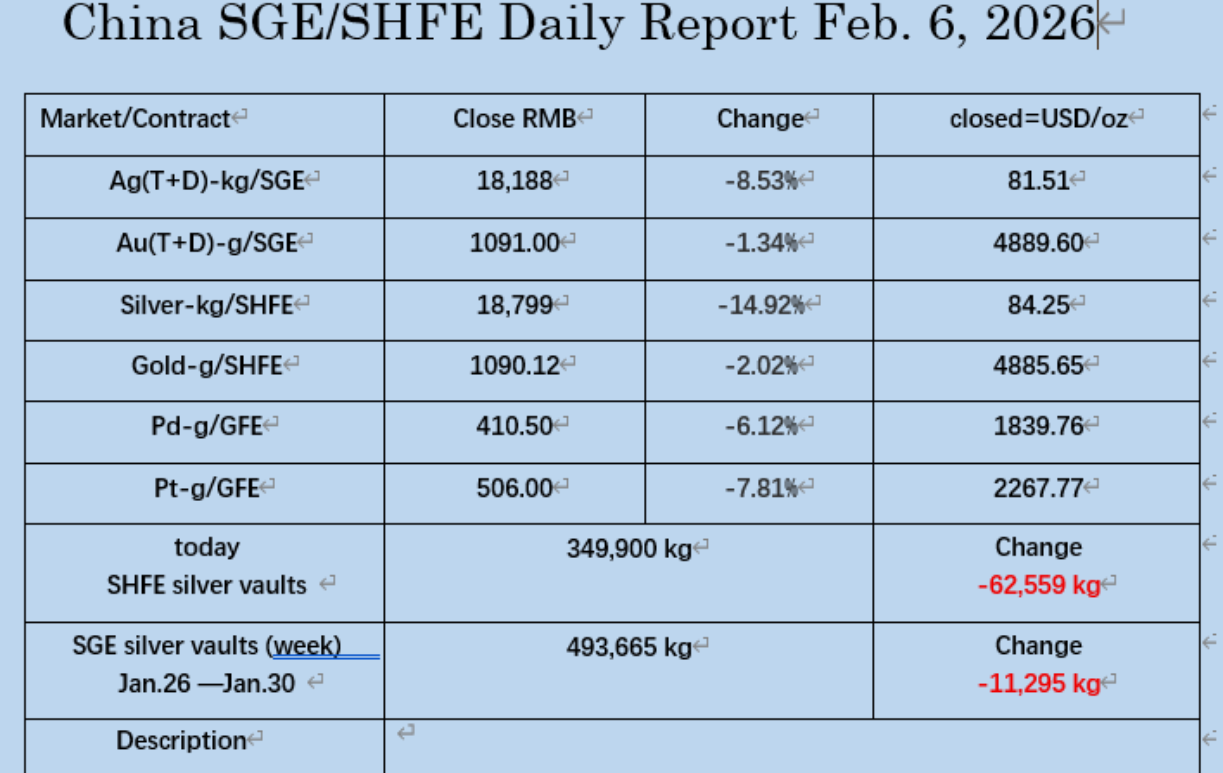Click the 4889.60 USD/oz value
The height and width of the screenshot is (773, 1223).
click(1038, 242)
